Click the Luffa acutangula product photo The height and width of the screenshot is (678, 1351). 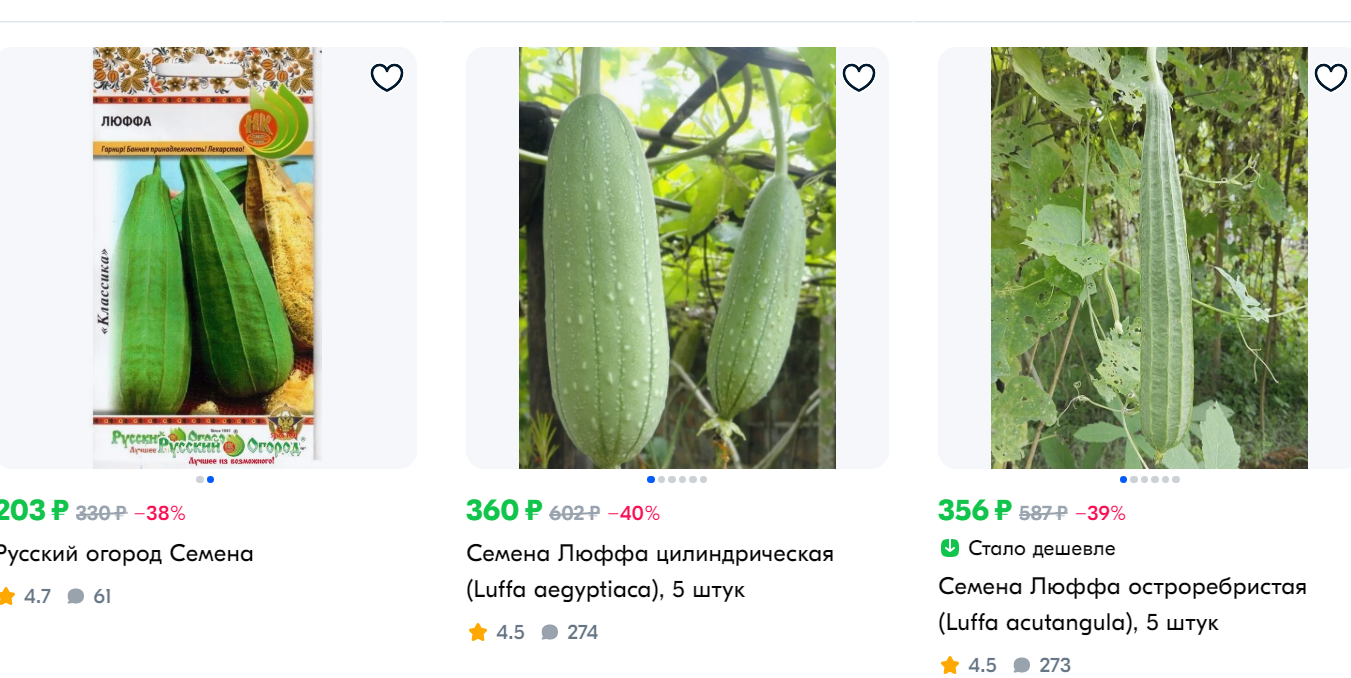[1148, 257]
